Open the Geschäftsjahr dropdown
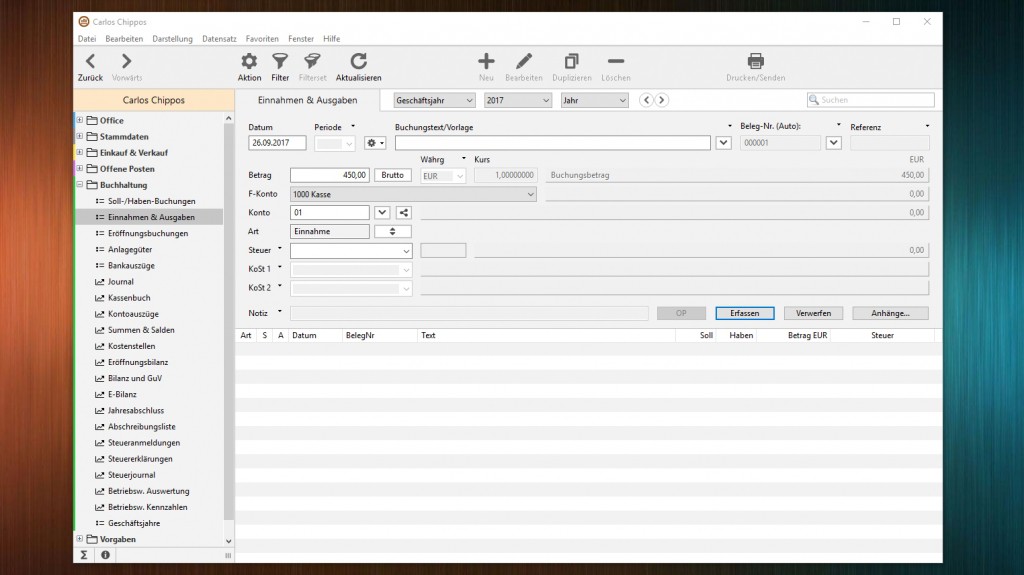This screenshot has height=575, width=1024. [x=434, y=100]
